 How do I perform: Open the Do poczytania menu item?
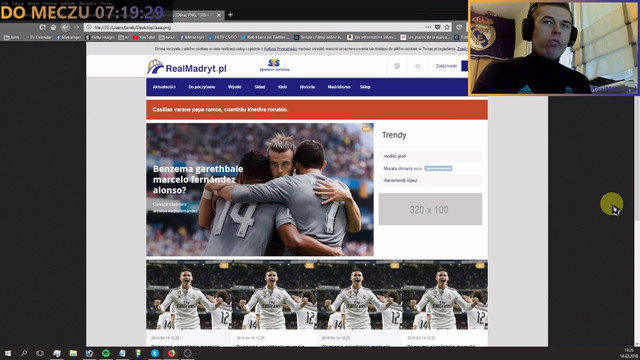point(202,87)
